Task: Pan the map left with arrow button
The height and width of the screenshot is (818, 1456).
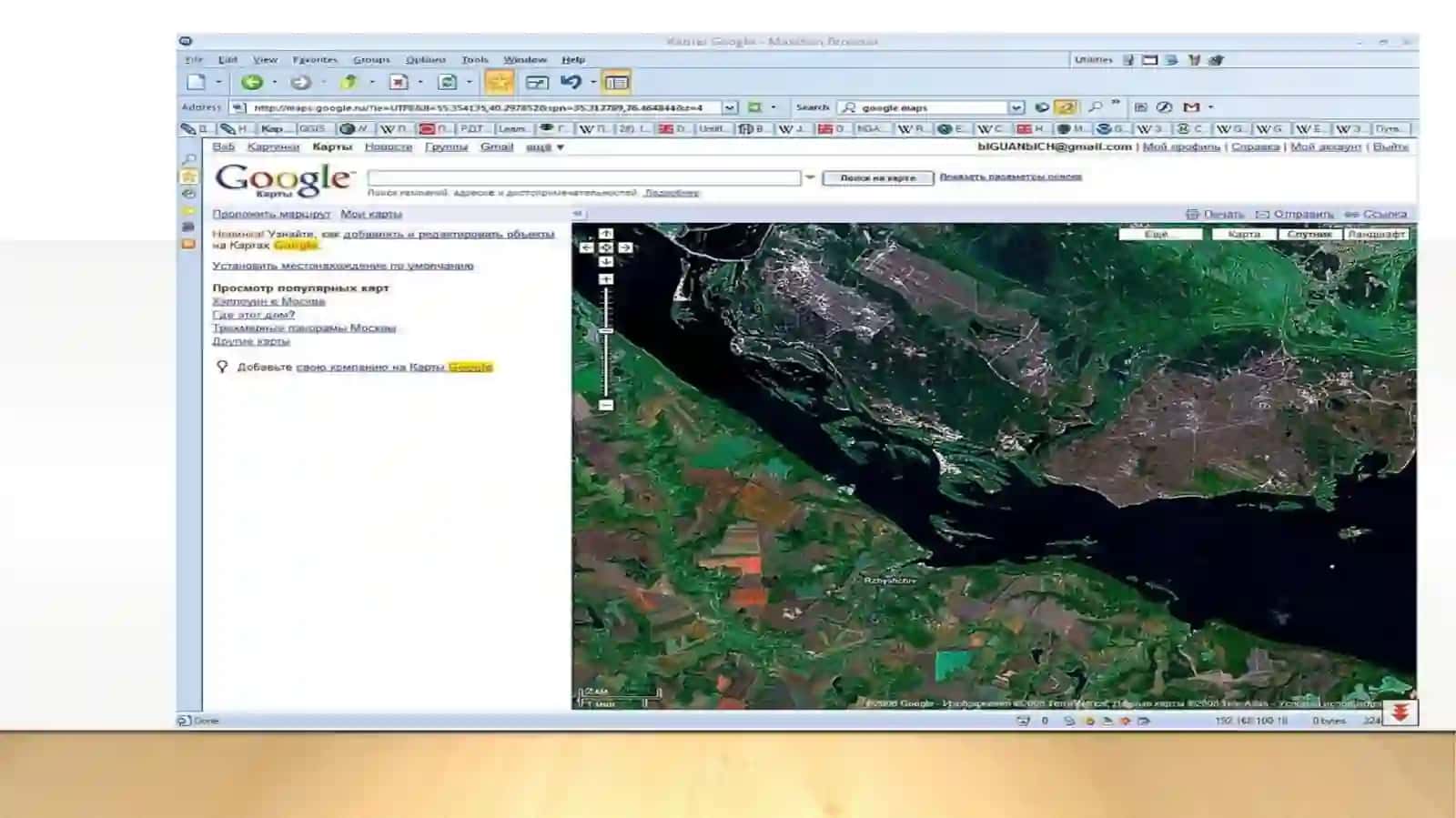Action: coord(587,247)
